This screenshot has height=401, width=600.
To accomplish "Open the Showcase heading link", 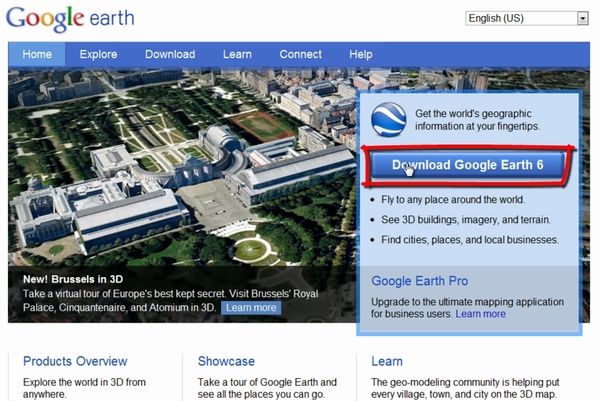I will (x=226, y=361).
